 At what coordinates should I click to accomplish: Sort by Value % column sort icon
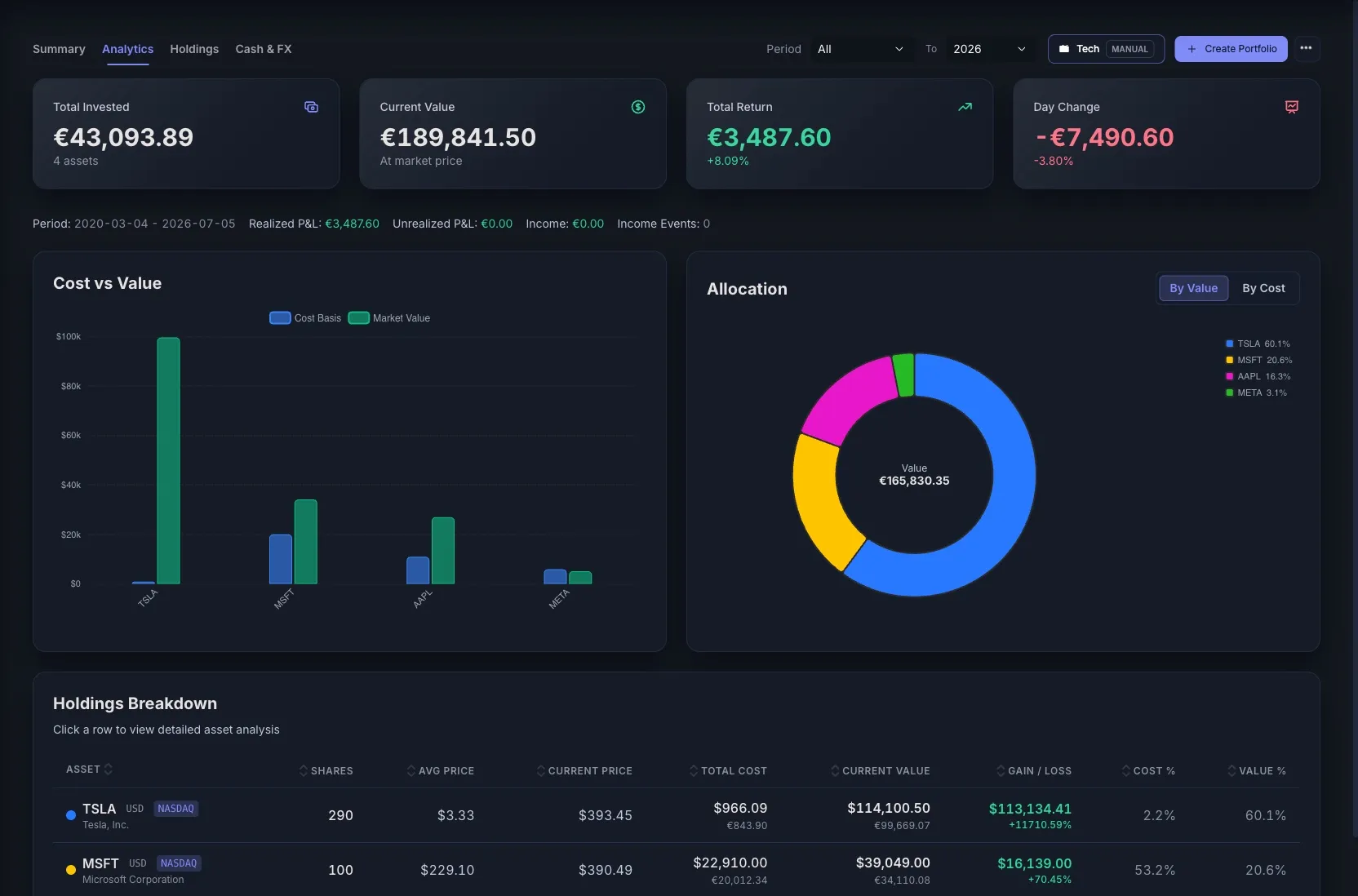pyautogui.click(x=1232, y=770)
